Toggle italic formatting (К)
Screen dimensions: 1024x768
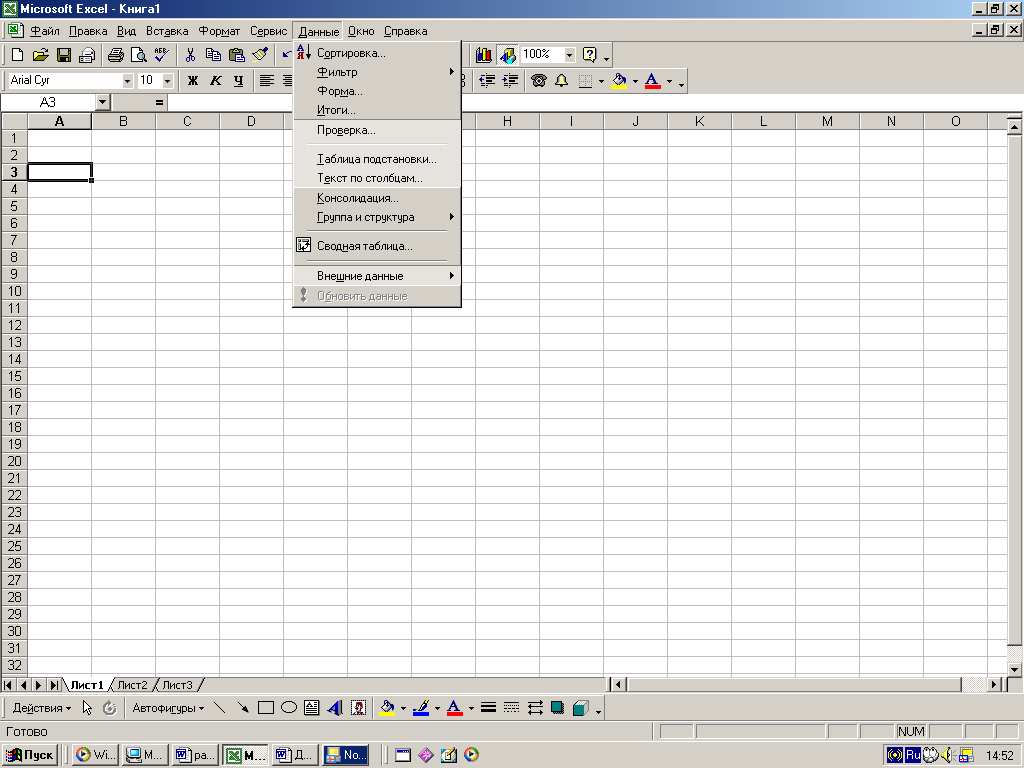point(216,81)
